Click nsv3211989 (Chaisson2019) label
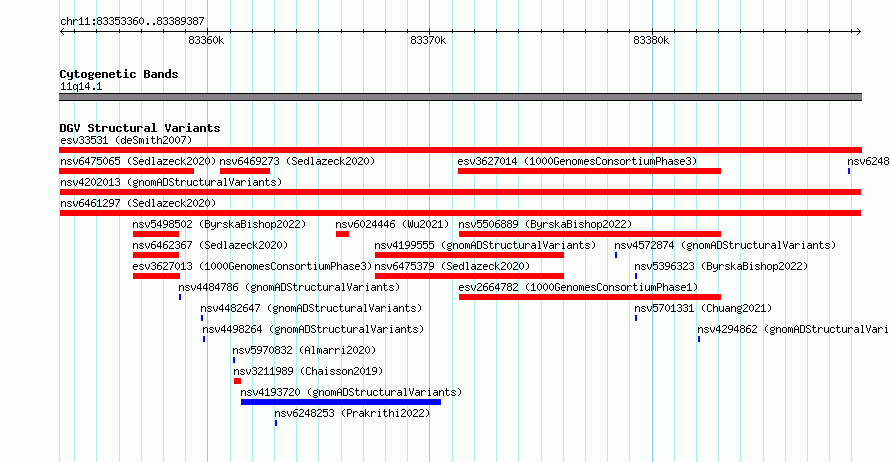The width and height of the screenshot is (890, 462). click(x=308, y=371)
